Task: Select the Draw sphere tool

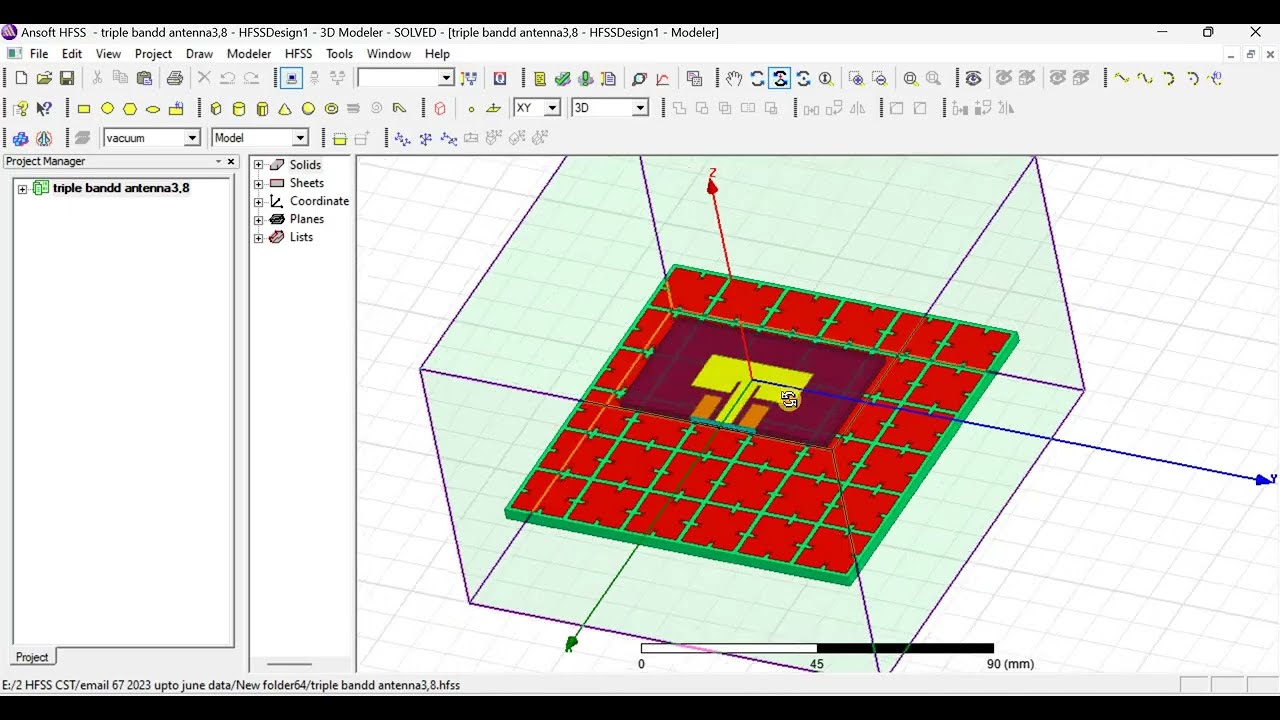Action: point(308,109)
